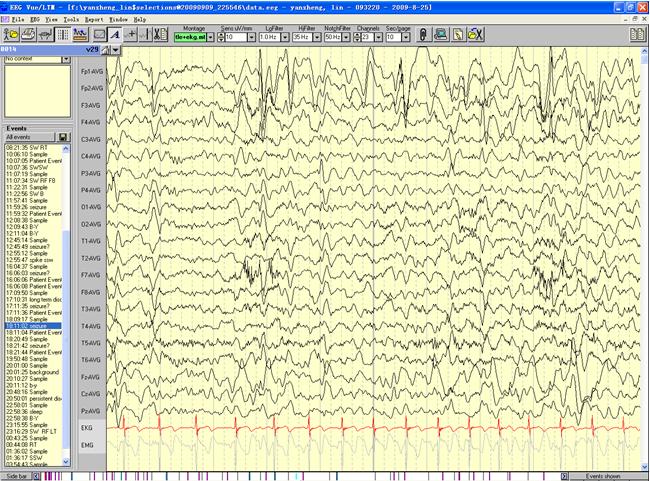
Task: Open the HiFilter 35 Hz dropdown
Action: pos(317,37)
